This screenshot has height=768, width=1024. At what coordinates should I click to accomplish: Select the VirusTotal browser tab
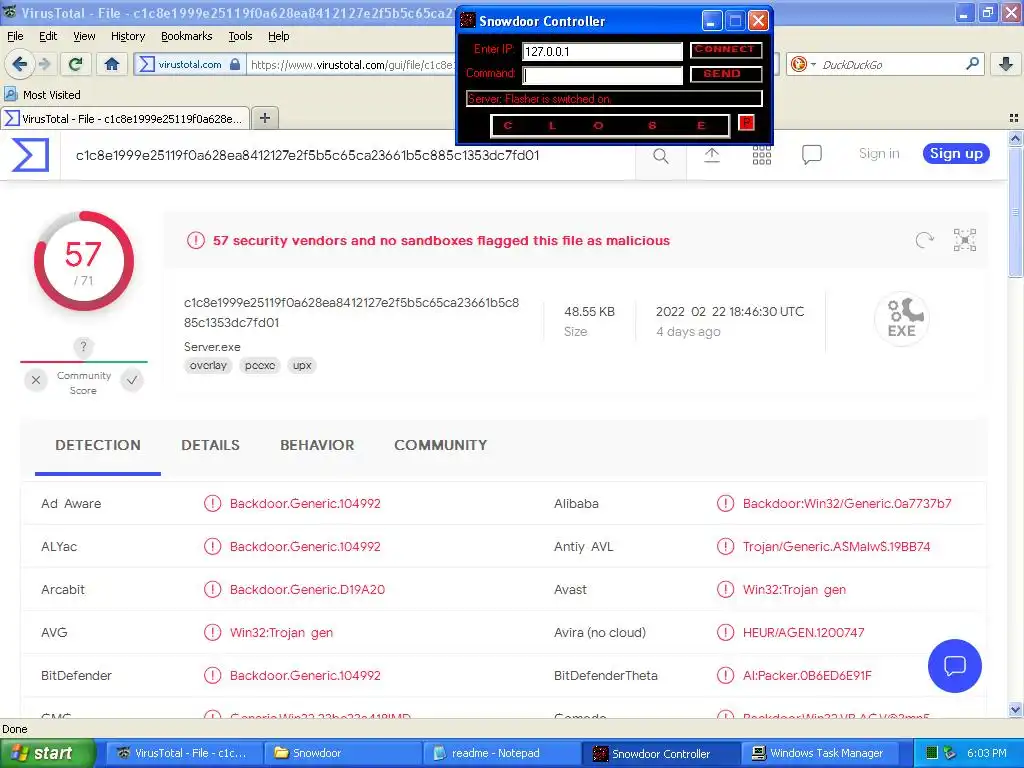(125, 118)
